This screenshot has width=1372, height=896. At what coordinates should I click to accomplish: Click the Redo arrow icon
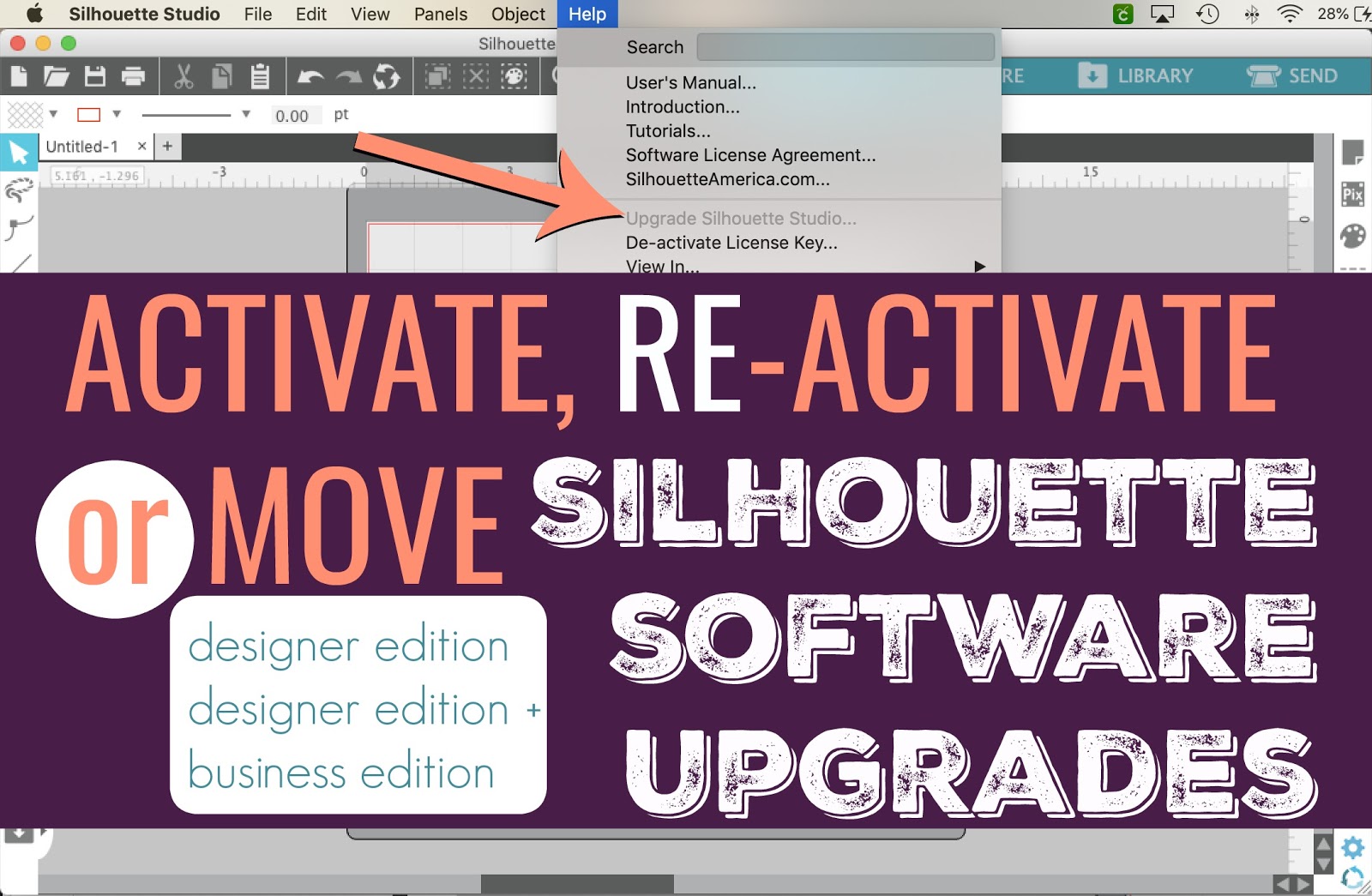tap(348, 77)
